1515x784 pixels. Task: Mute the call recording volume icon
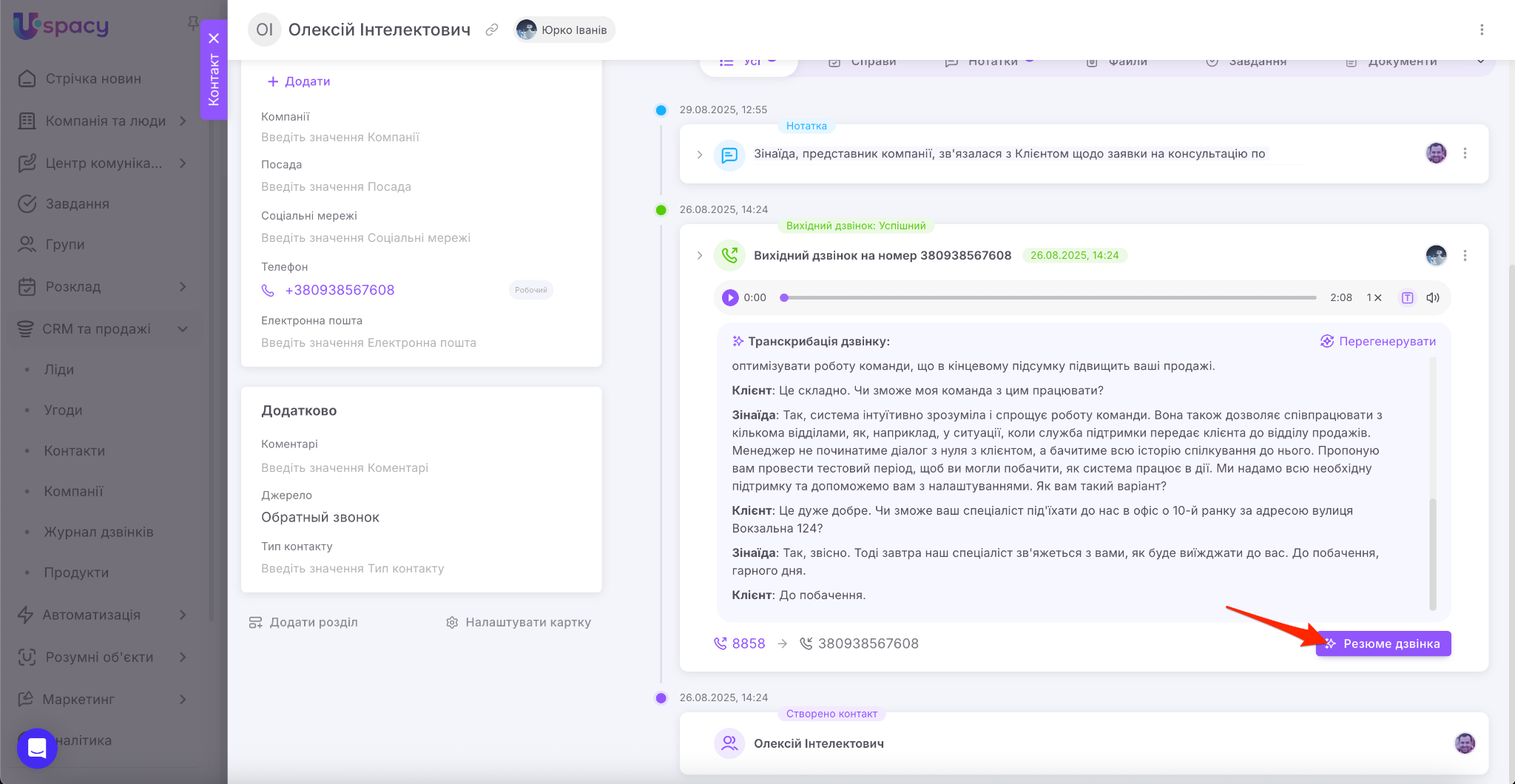tap(1433, 297)
